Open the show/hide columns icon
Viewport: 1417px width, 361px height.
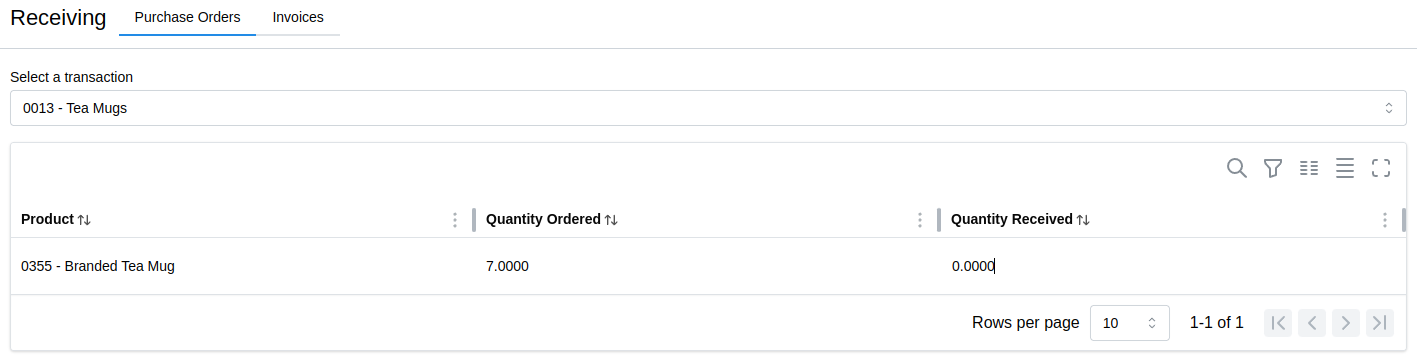1309,168
